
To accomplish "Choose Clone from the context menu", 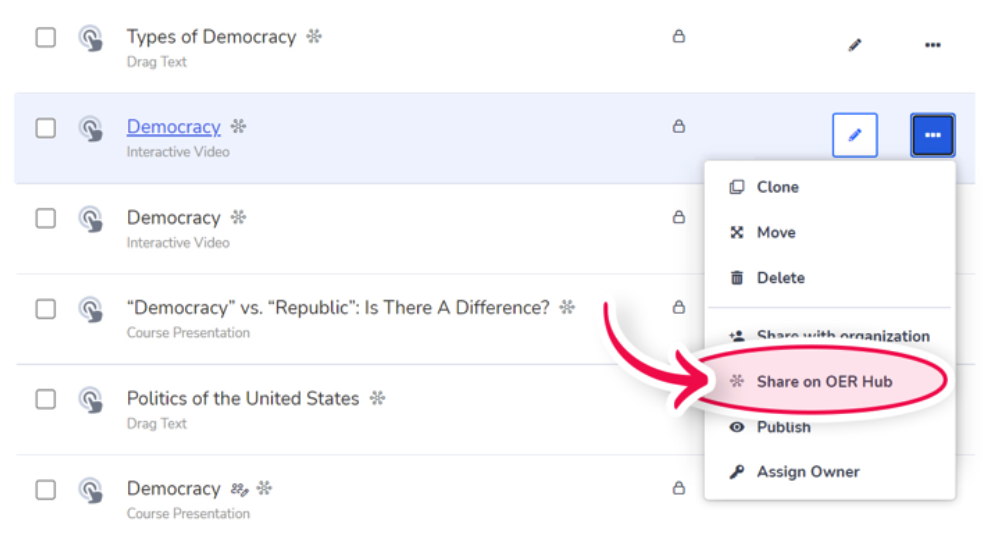I will tap(777, 187).
